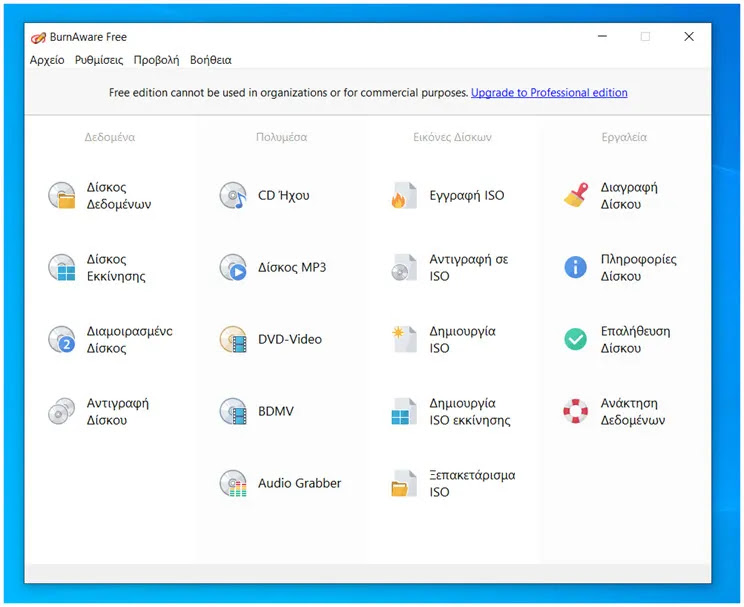Choose the Διαγραφή Δίσκου text label

pyautogui.click(x=629, y=196)
